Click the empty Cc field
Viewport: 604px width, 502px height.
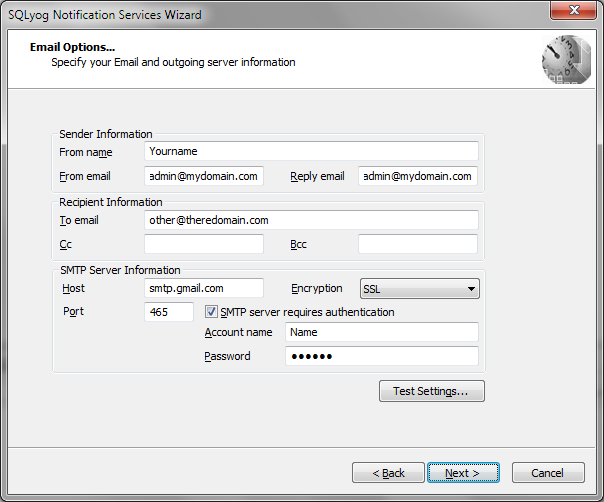(x=204, y=244)
